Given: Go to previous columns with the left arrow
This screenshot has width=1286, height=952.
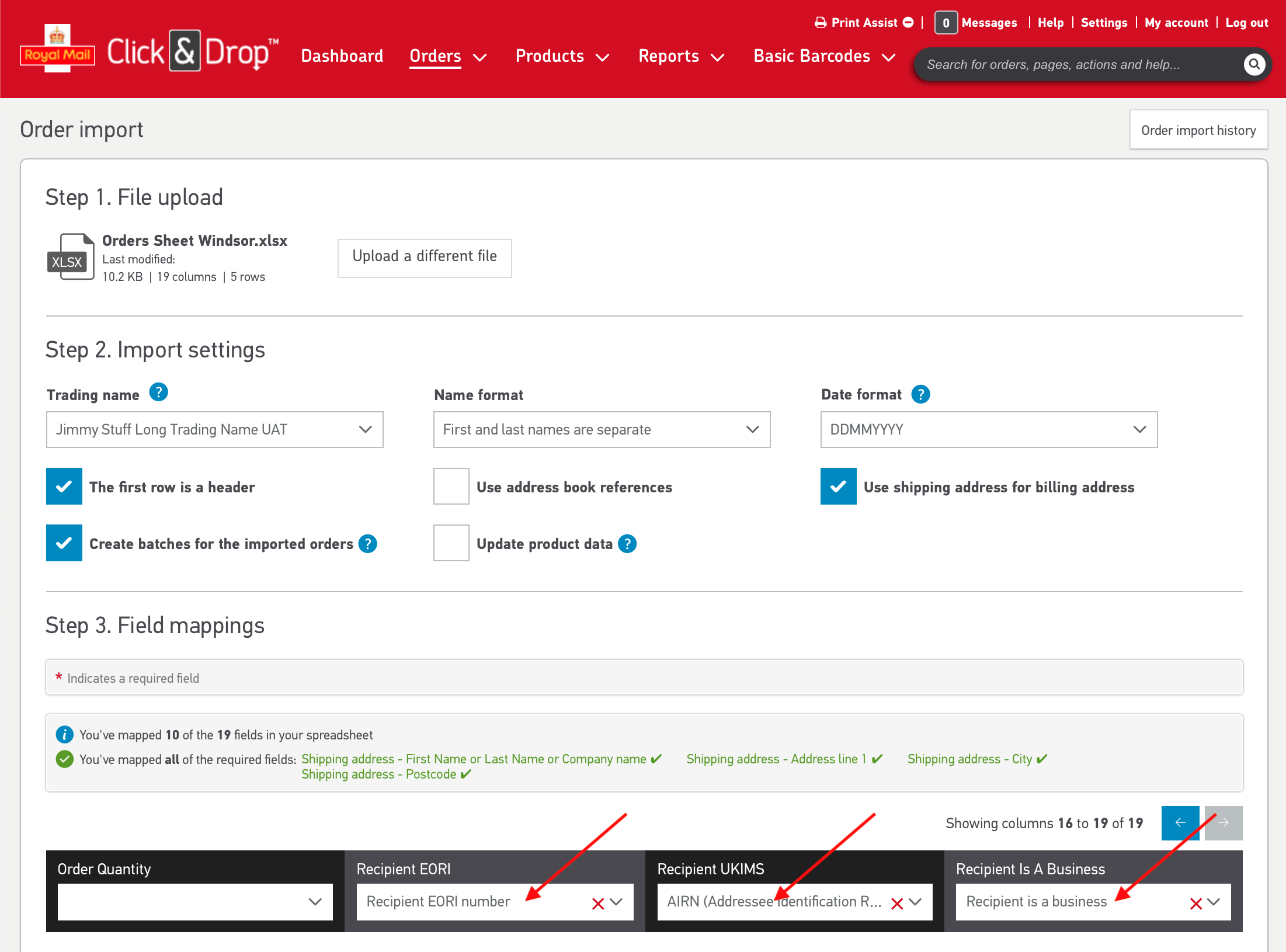Looking at the screenshot, I should pos(1180,822).
